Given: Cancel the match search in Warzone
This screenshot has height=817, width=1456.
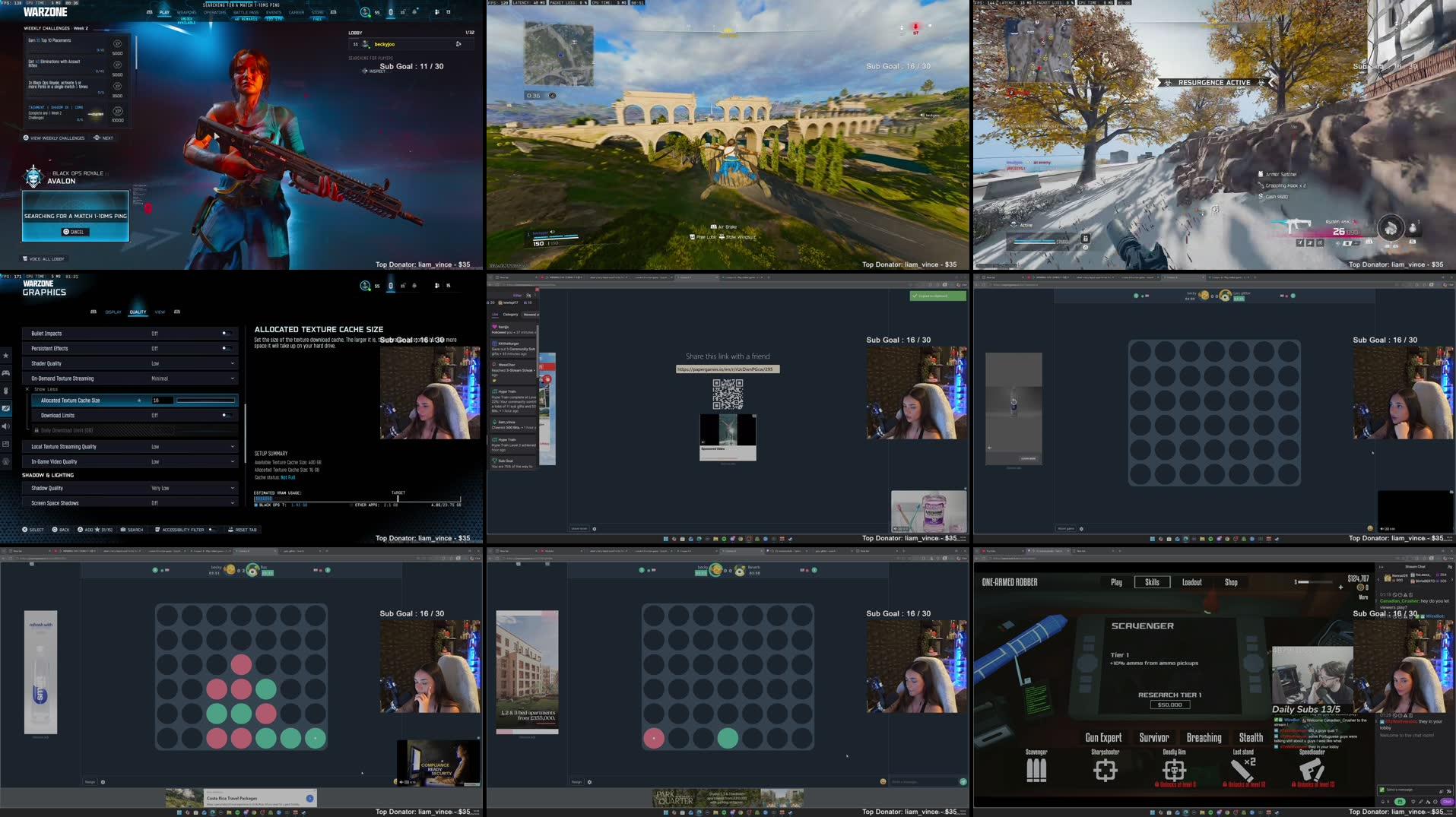Looking at the screenshot, I should tap(74, 232).
